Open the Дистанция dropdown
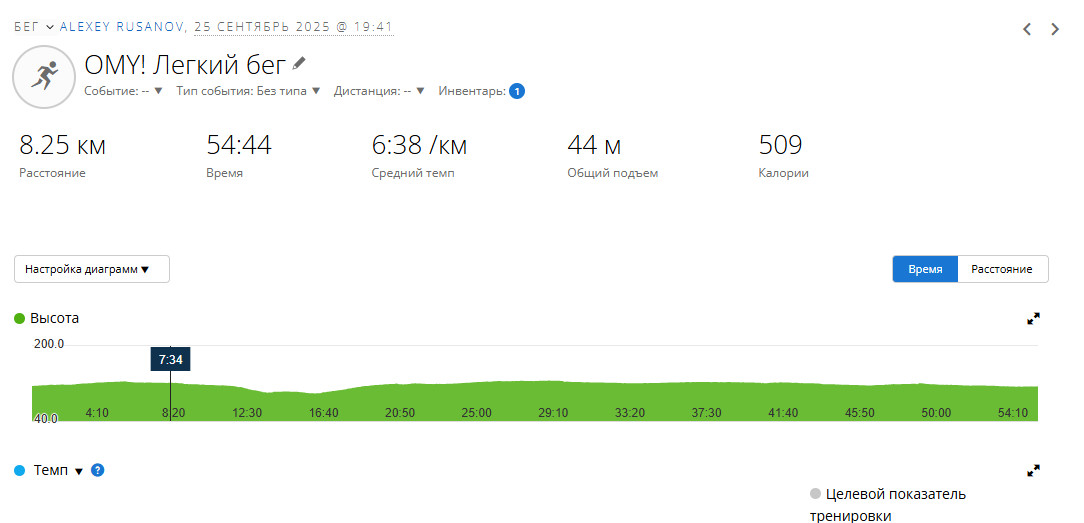The height and width of the screenshot is (523, 1084). tap(379, 91)
